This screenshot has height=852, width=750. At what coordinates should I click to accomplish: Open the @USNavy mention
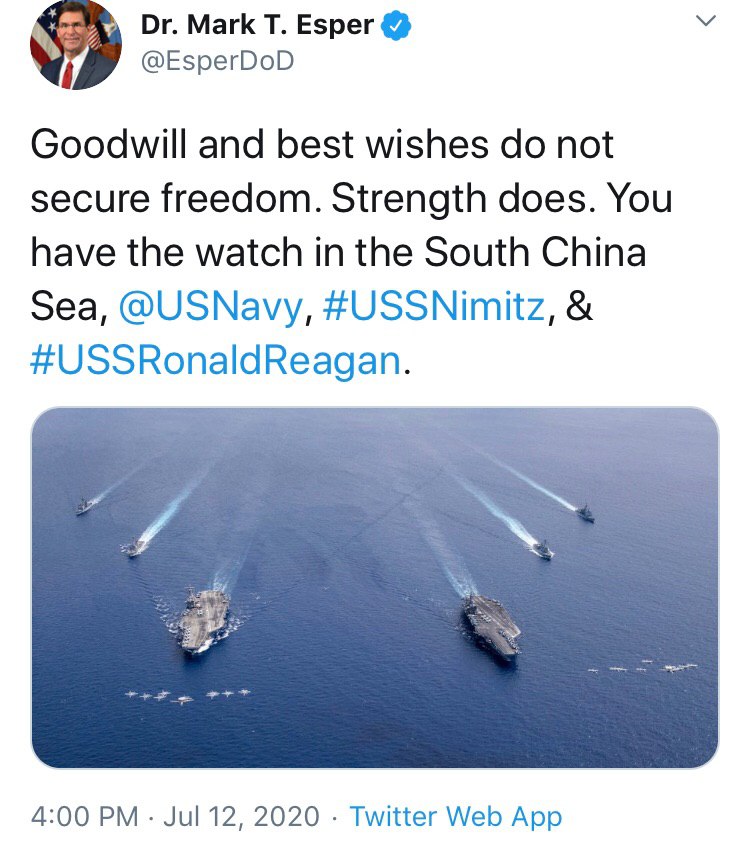pos(209,307)
